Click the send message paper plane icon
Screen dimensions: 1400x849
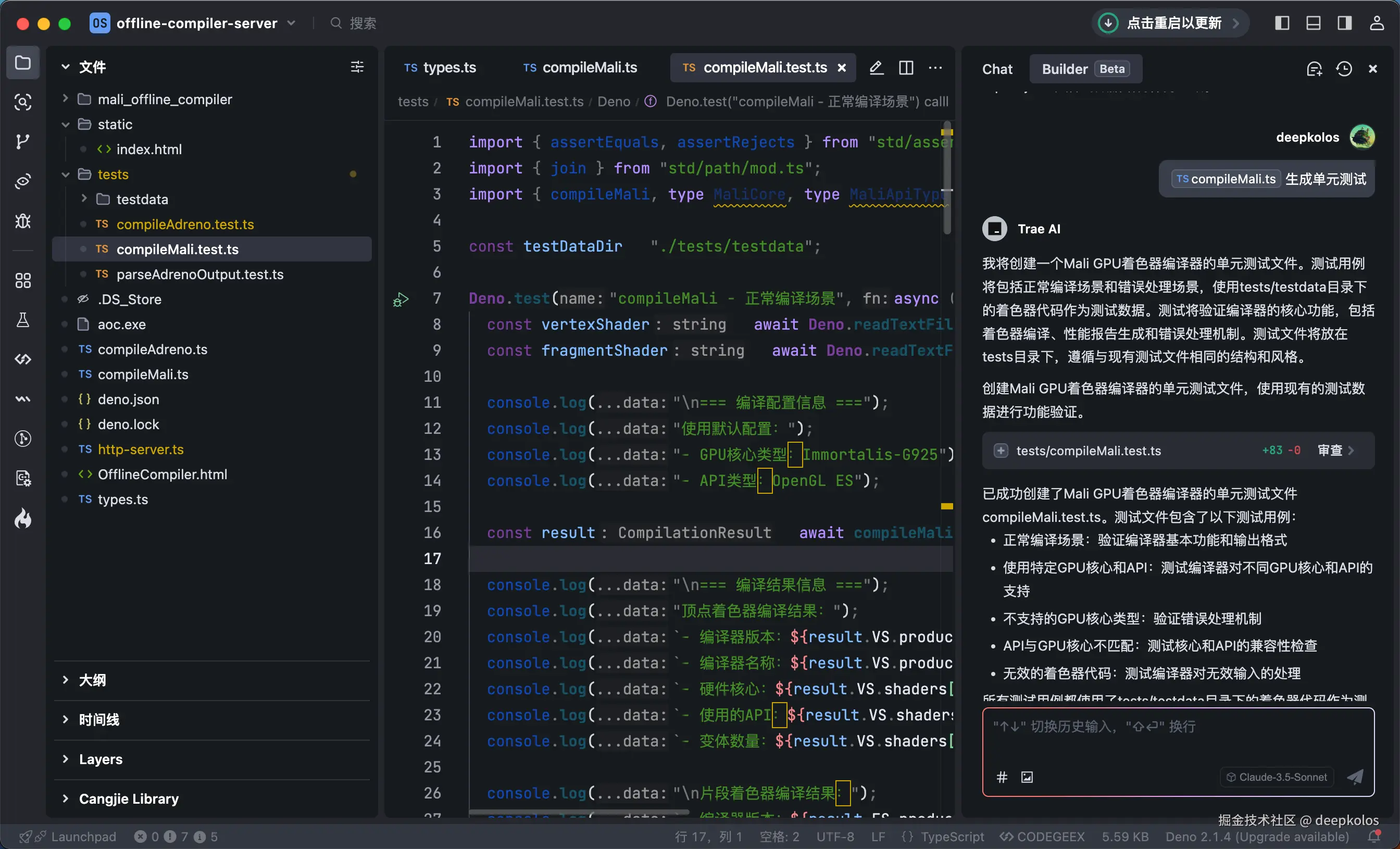coord(1355,777)
